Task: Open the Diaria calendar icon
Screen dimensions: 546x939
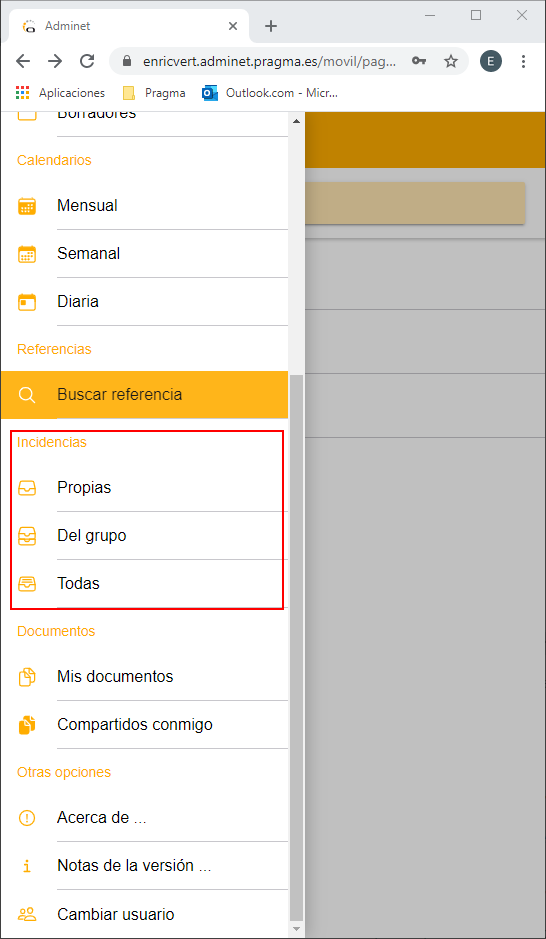Action: tap(27, 302)
